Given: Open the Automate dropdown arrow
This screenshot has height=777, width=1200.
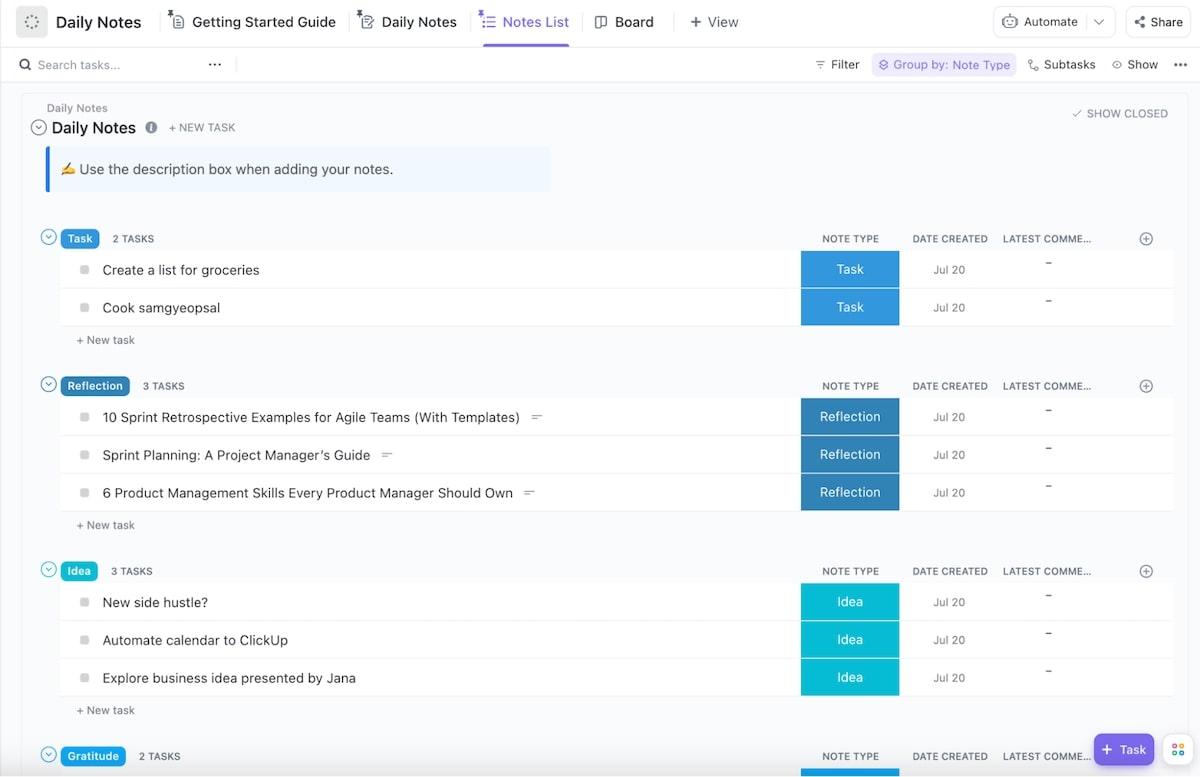Looking at the screenshot, I should [x=1100, y=22].
